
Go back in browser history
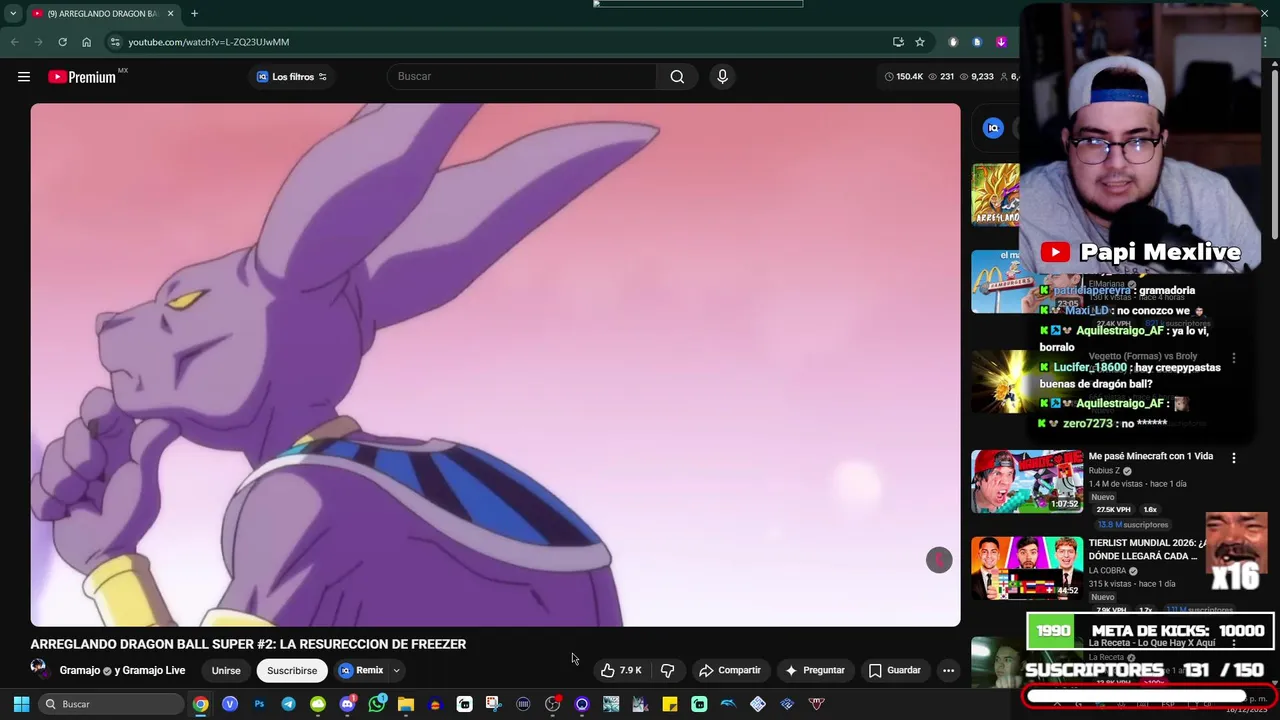point(14,42)
